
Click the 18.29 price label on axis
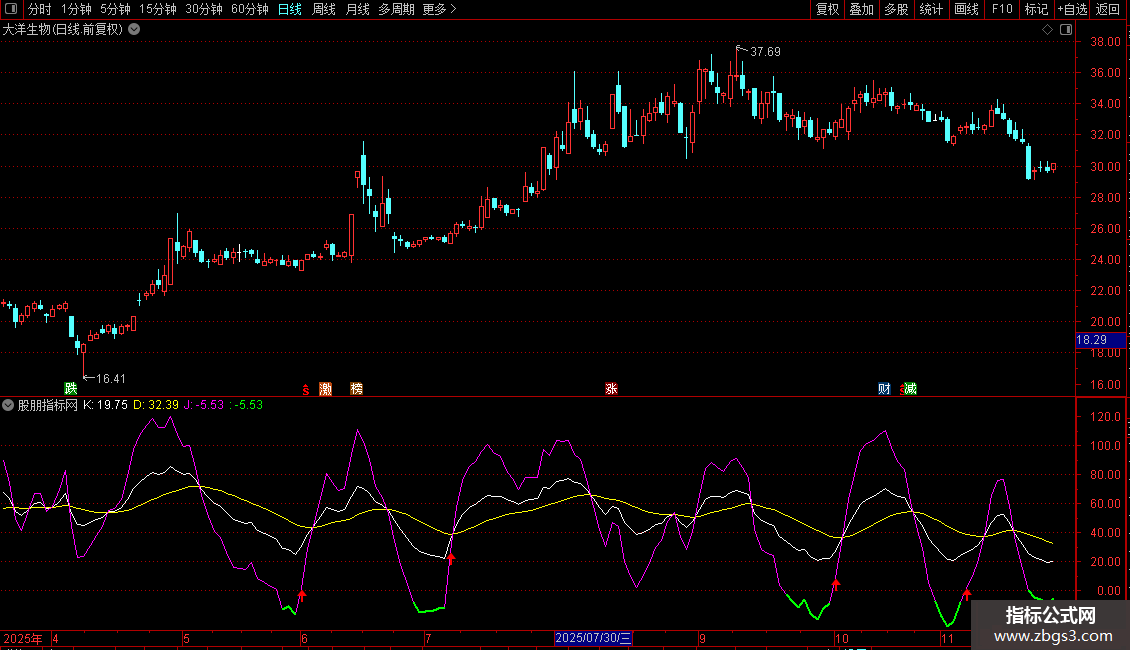click(x=1090, y=341)
